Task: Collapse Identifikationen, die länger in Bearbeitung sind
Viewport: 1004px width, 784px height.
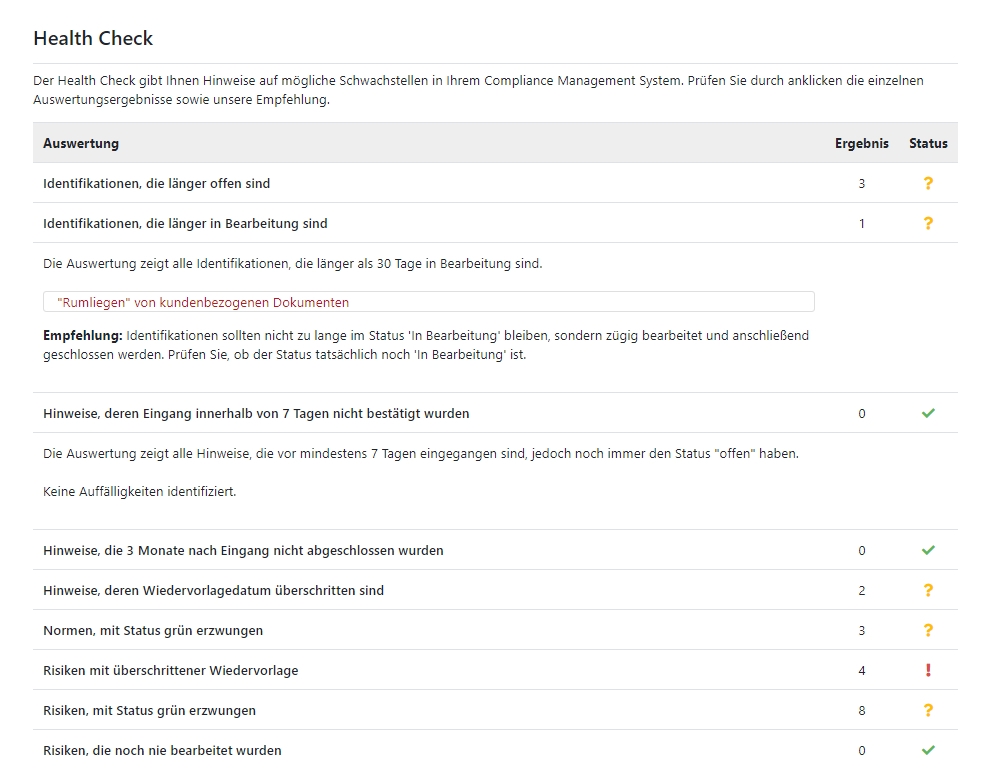Action: (x=185, y=224)
